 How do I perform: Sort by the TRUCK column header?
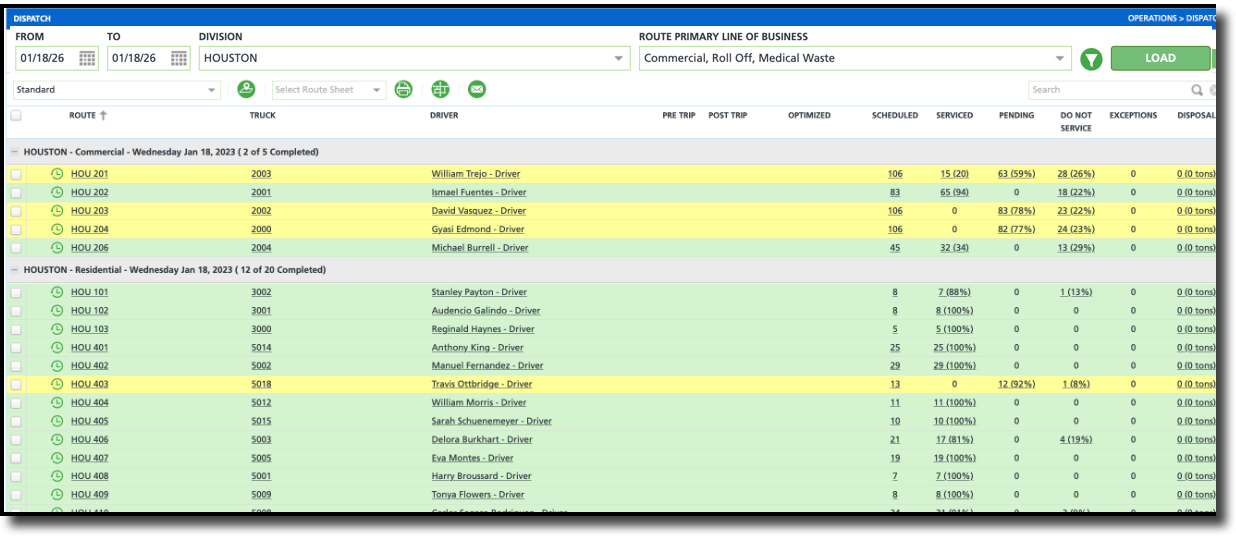262,115
